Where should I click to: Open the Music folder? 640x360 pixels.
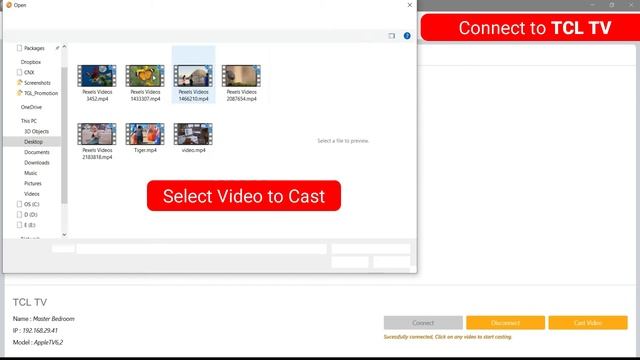(31, 173)
